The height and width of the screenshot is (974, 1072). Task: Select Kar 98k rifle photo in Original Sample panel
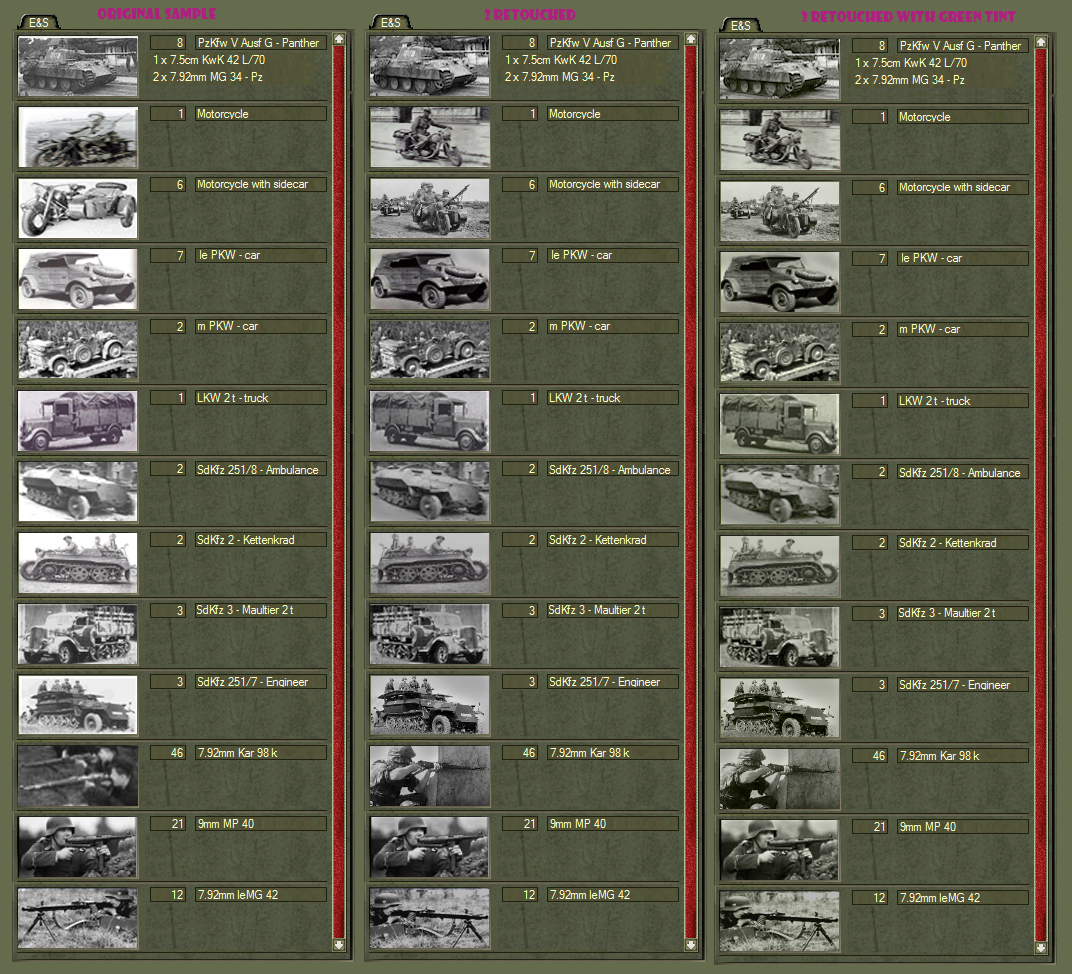(x=78, y=776)
